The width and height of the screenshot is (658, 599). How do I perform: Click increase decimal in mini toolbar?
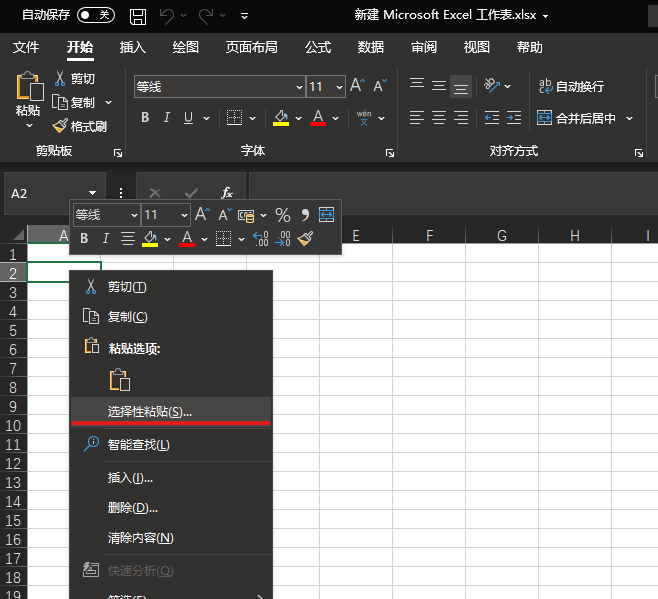point(261,239)
